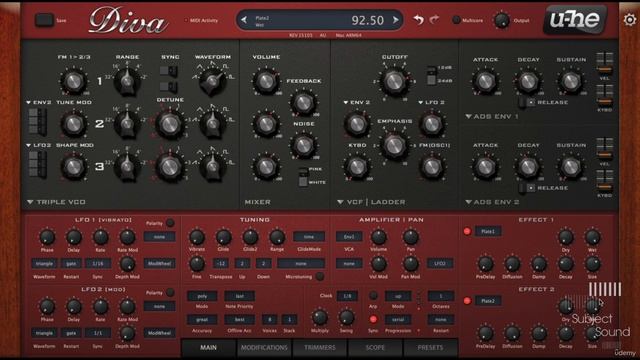Click the filter CUTOFF knob
The image size is (640, 360).
pos(394,81)
